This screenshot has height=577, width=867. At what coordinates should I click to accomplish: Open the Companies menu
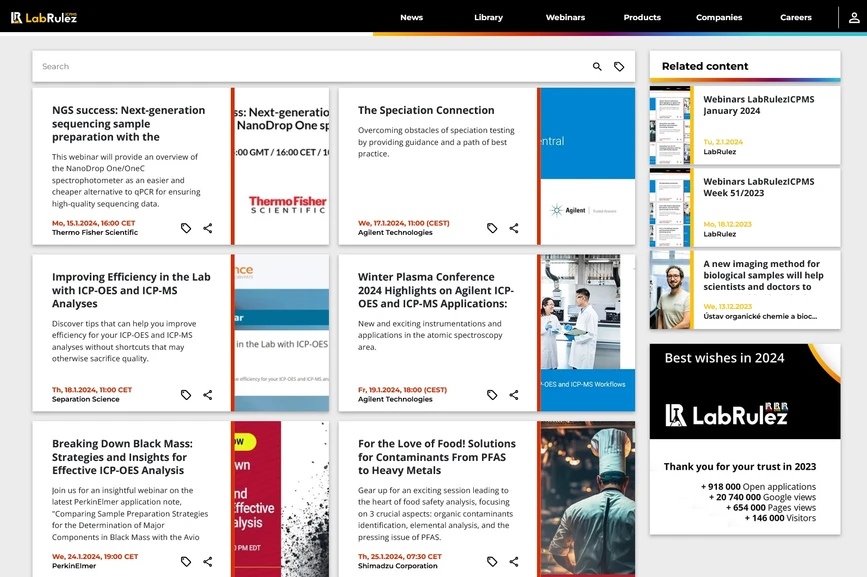[x=719, y=17]
